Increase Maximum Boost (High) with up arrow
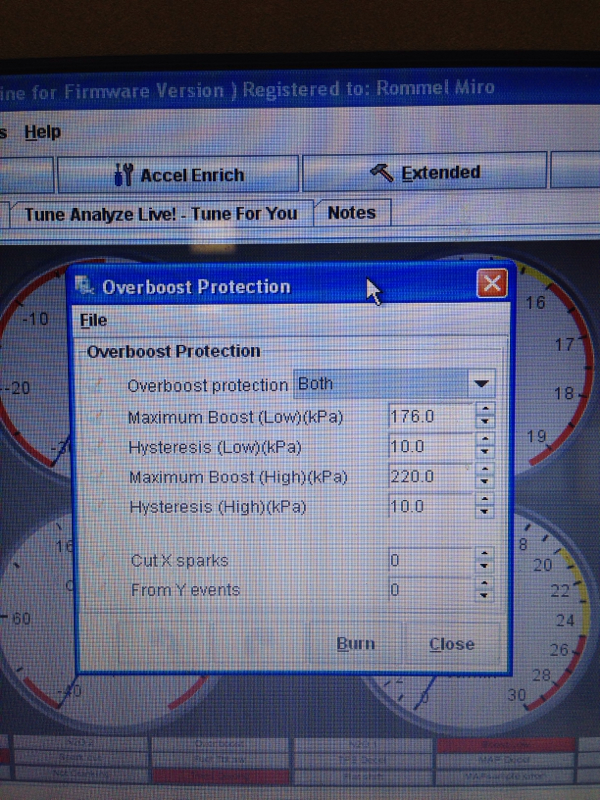600x800 pixels. point(485,469)
